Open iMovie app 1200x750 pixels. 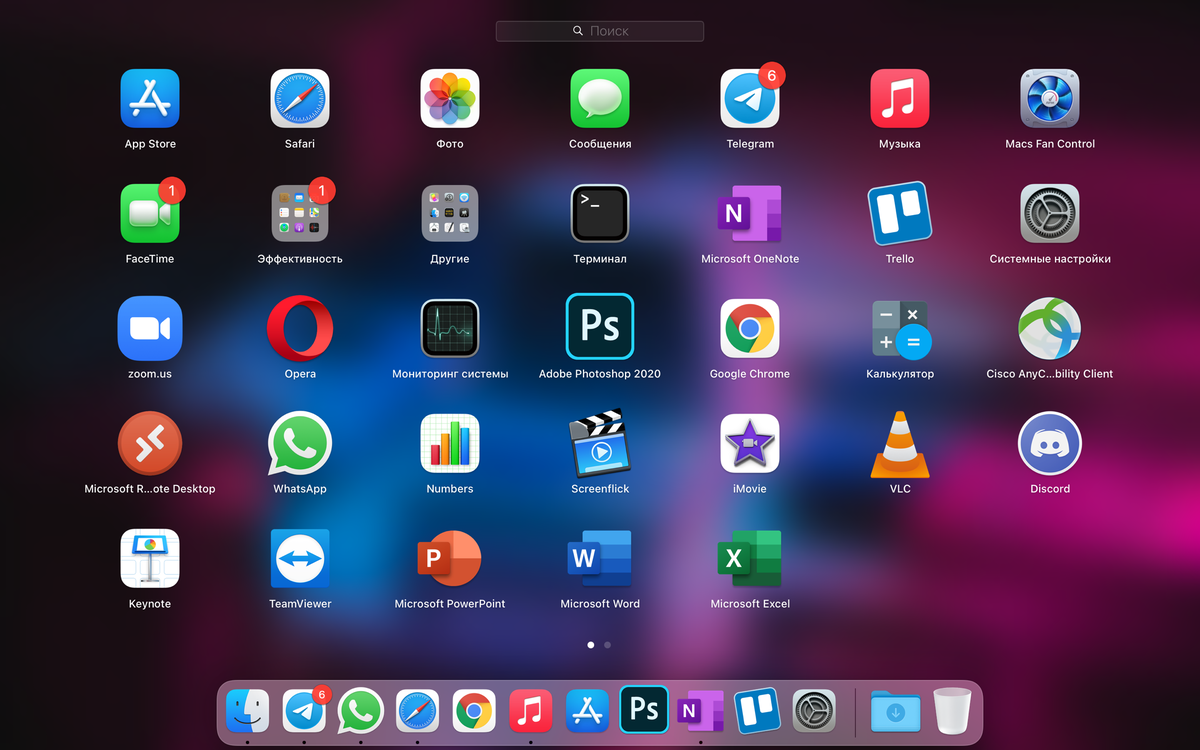pos(750,444)
